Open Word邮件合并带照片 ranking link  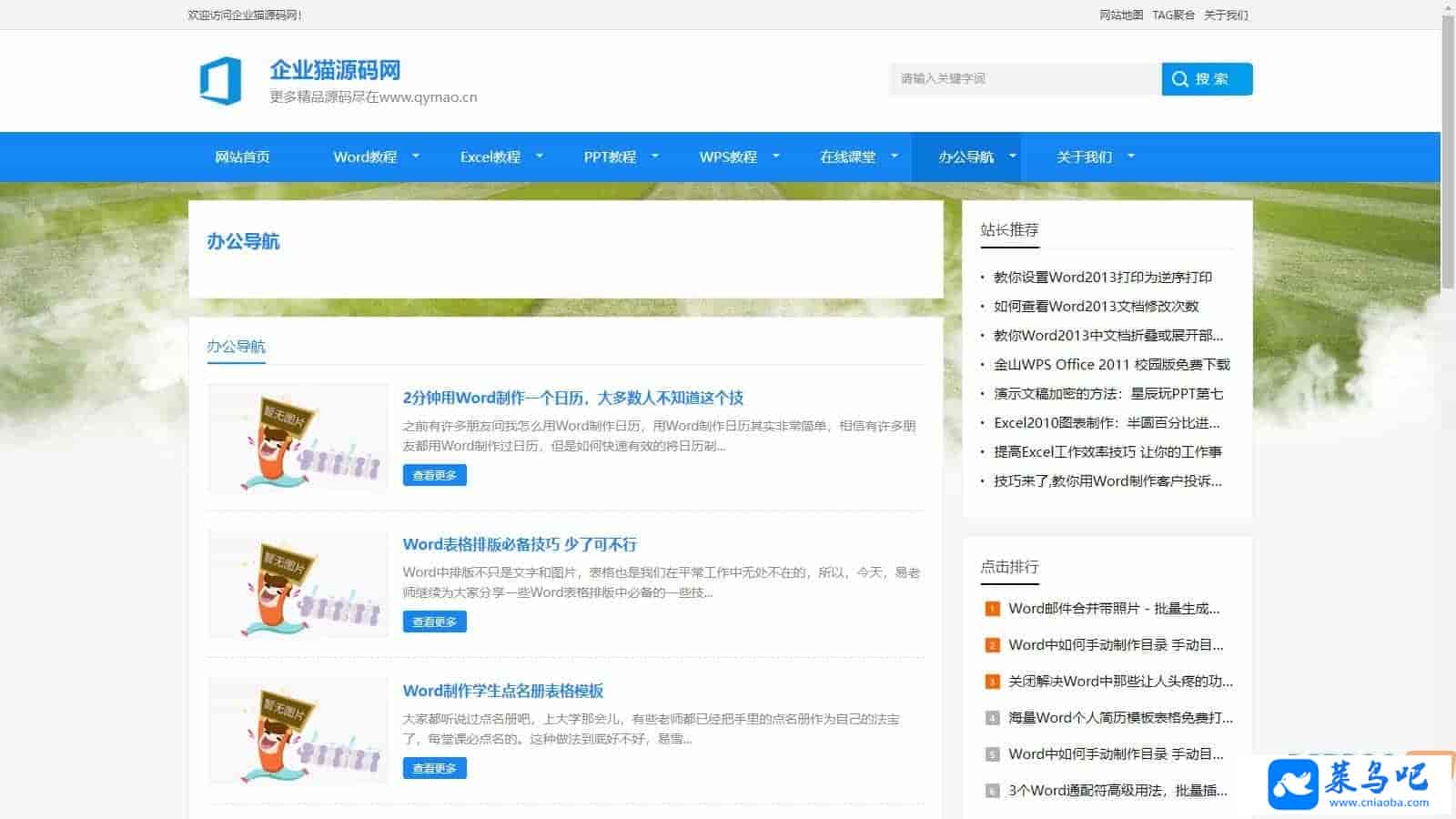point(1114,609)
